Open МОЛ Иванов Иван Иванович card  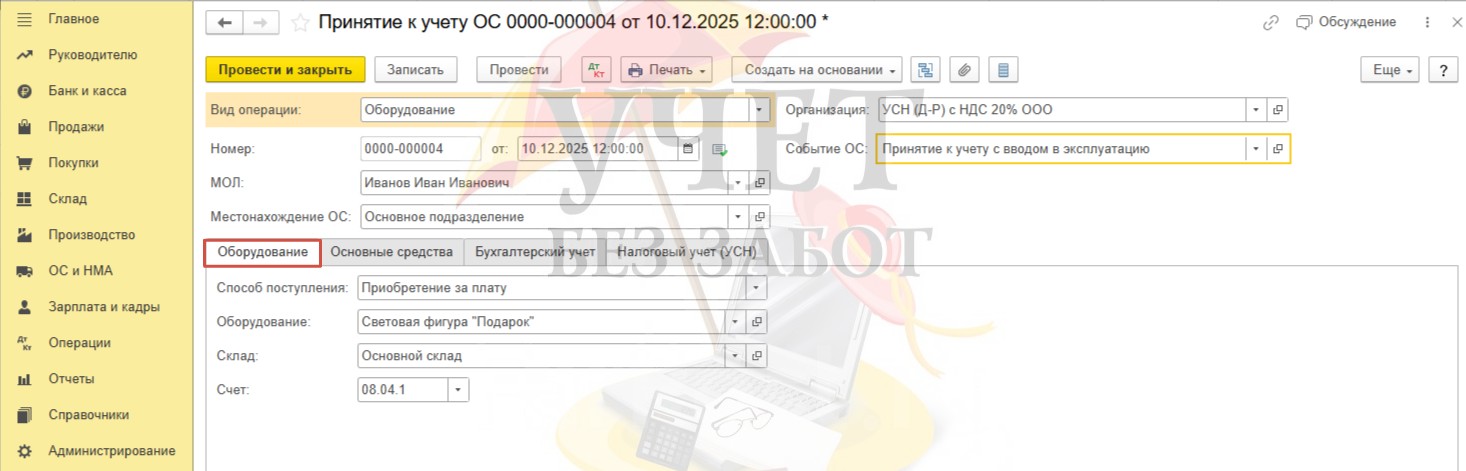[760, 183]
